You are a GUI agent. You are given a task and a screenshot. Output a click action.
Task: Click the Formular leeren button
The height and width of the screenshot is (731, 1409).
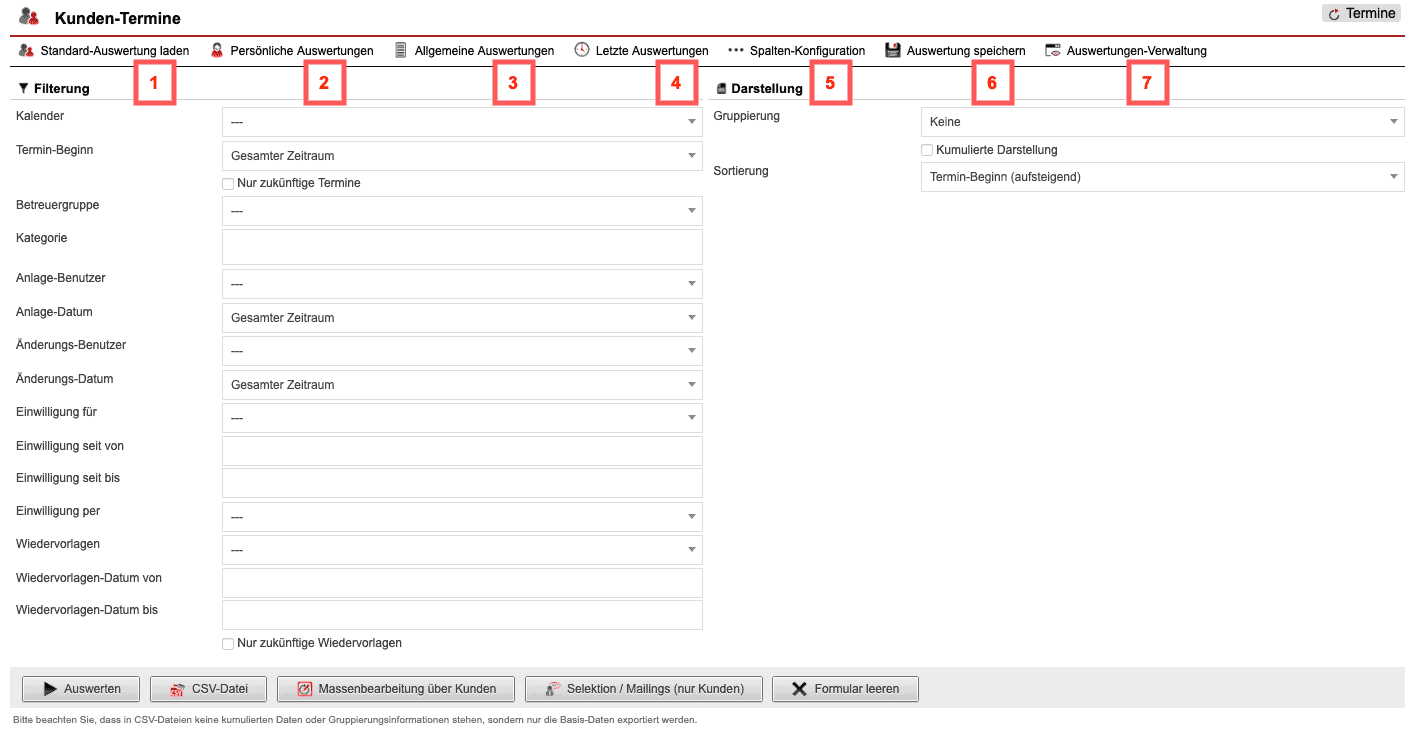pyautogui.click(x=845, y=688)
